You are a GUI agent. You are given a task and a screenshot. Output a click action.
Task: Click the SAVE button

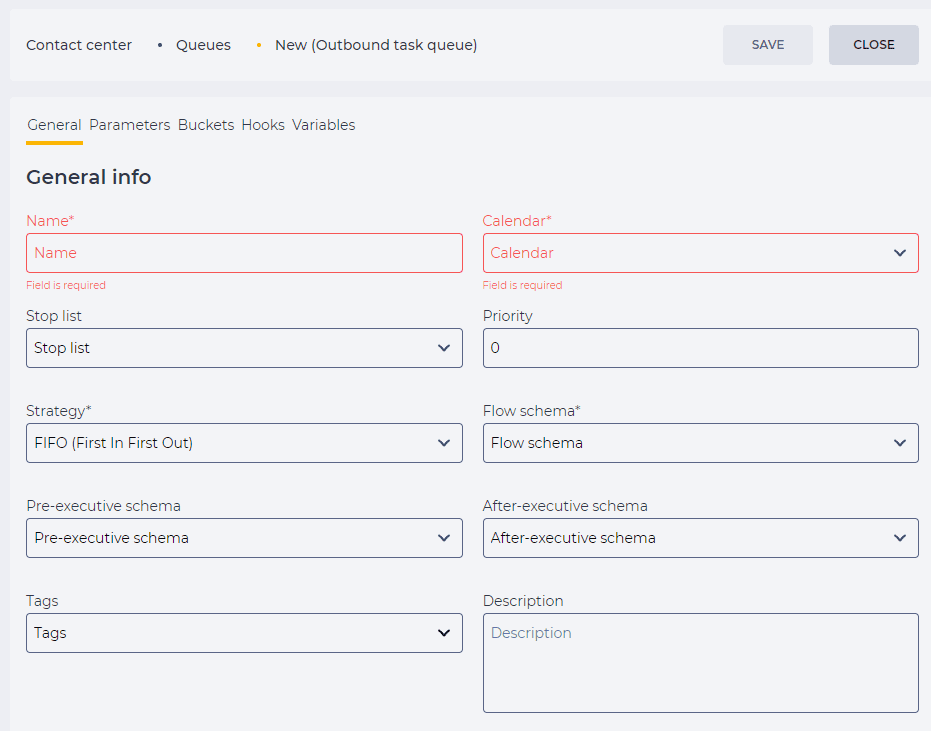(767, 45)
